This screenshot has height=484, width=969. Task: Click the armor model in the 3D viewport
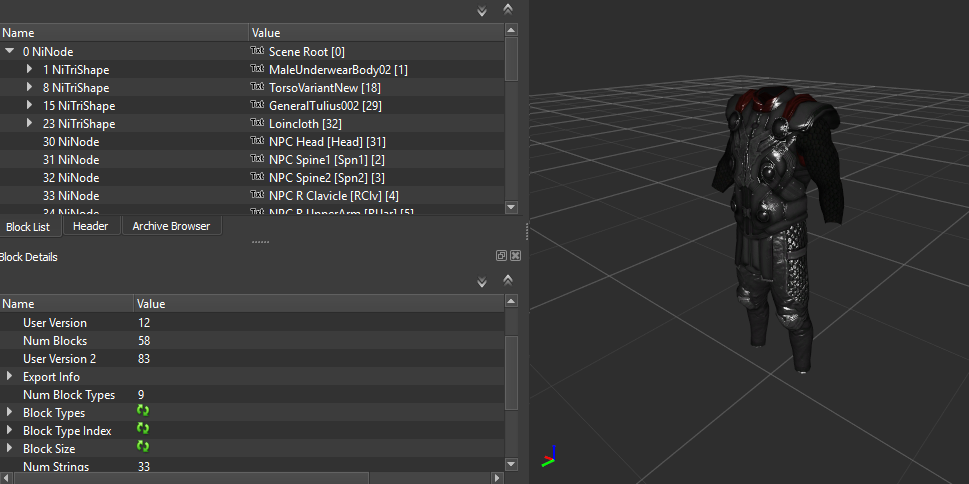coord(776,229)
